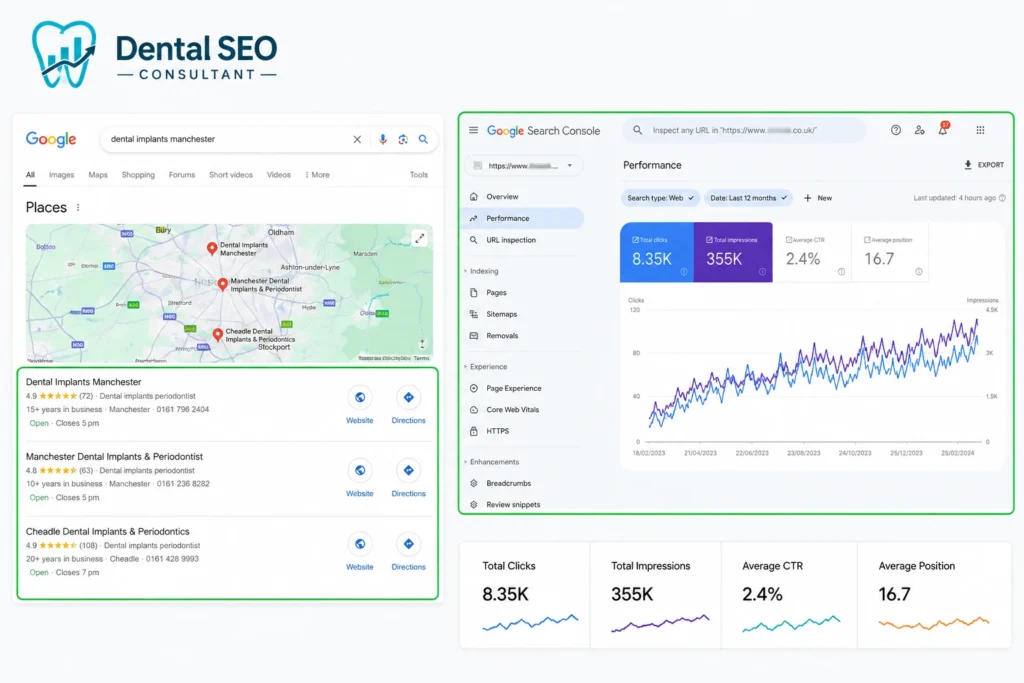Collapse the Experience section
Image resolution: width=1024 pixels, height=683 pixels.
click(x=485, y=367)
